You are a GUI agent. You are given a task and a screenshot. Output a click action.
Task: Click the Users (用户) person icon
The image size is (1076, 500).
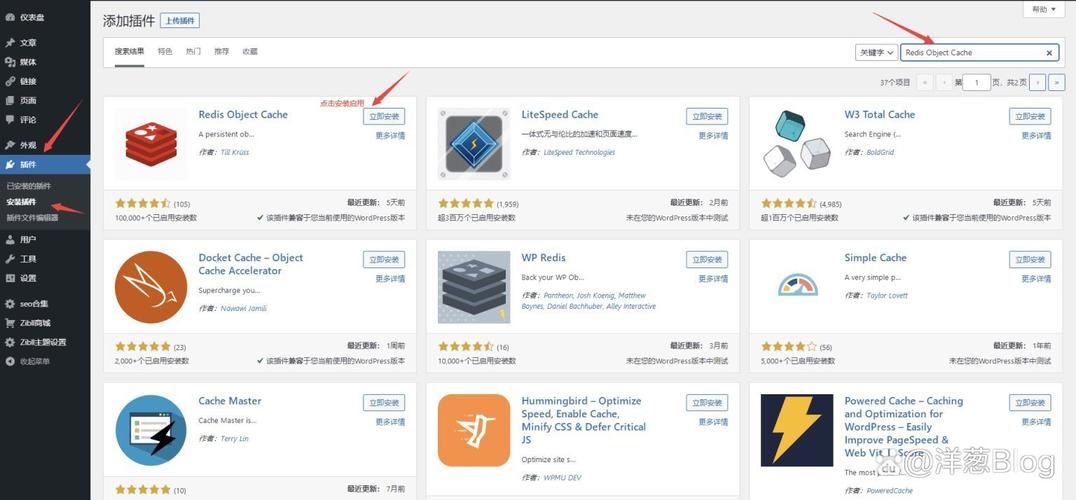coord(10,239)
